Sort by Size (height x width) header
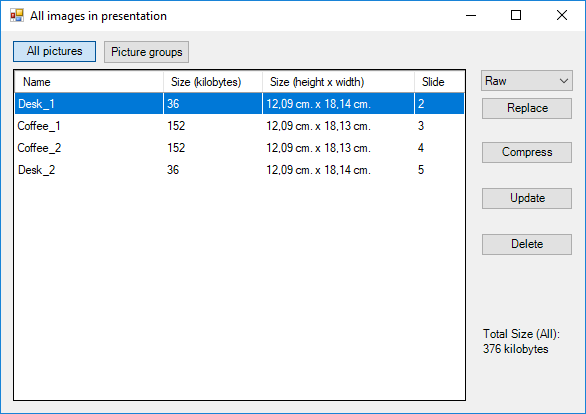 pos(339,82)
